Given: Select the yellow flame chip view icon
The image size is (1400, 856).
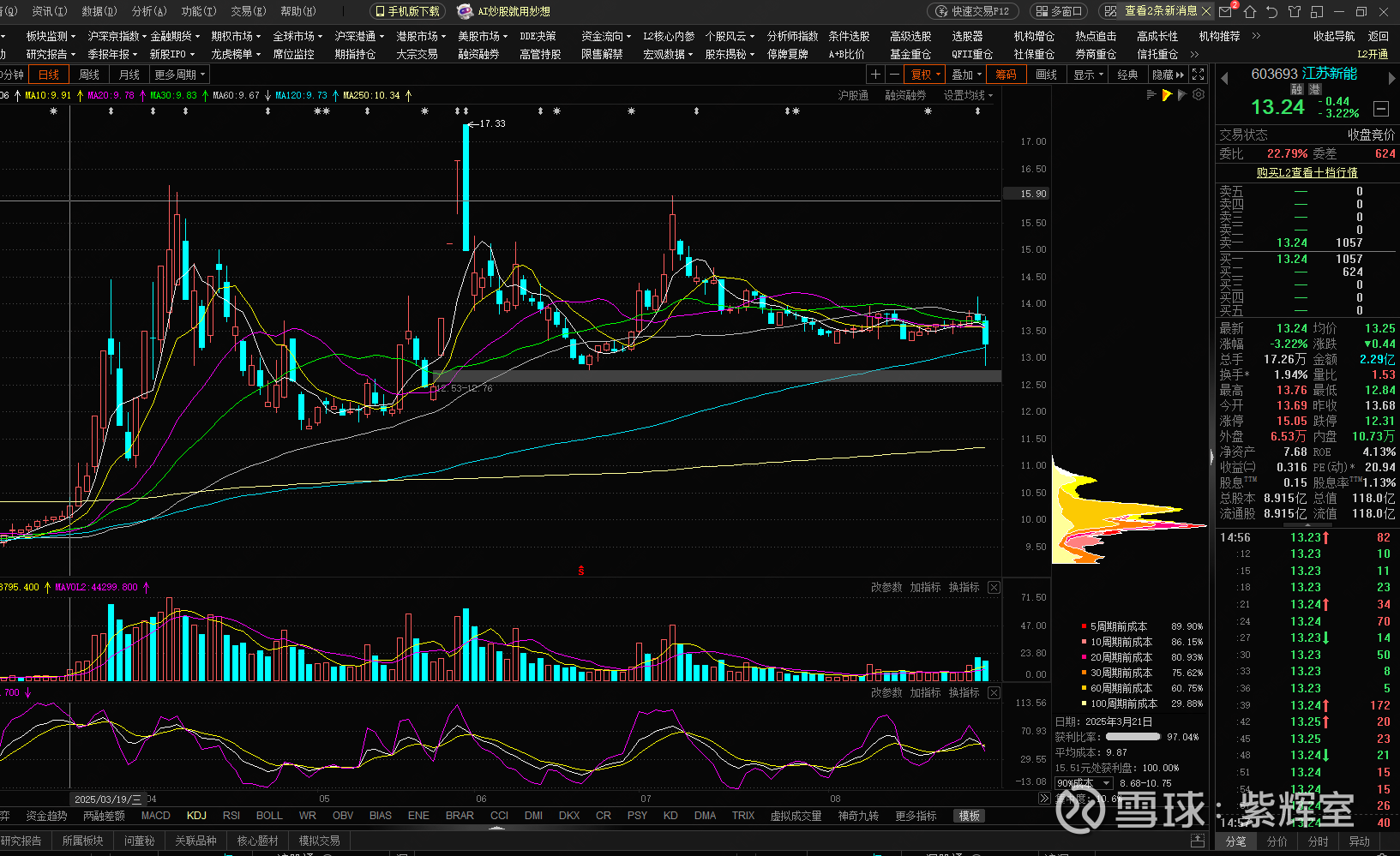Looking at the screenshot, I should click(x=1167, y=95).
